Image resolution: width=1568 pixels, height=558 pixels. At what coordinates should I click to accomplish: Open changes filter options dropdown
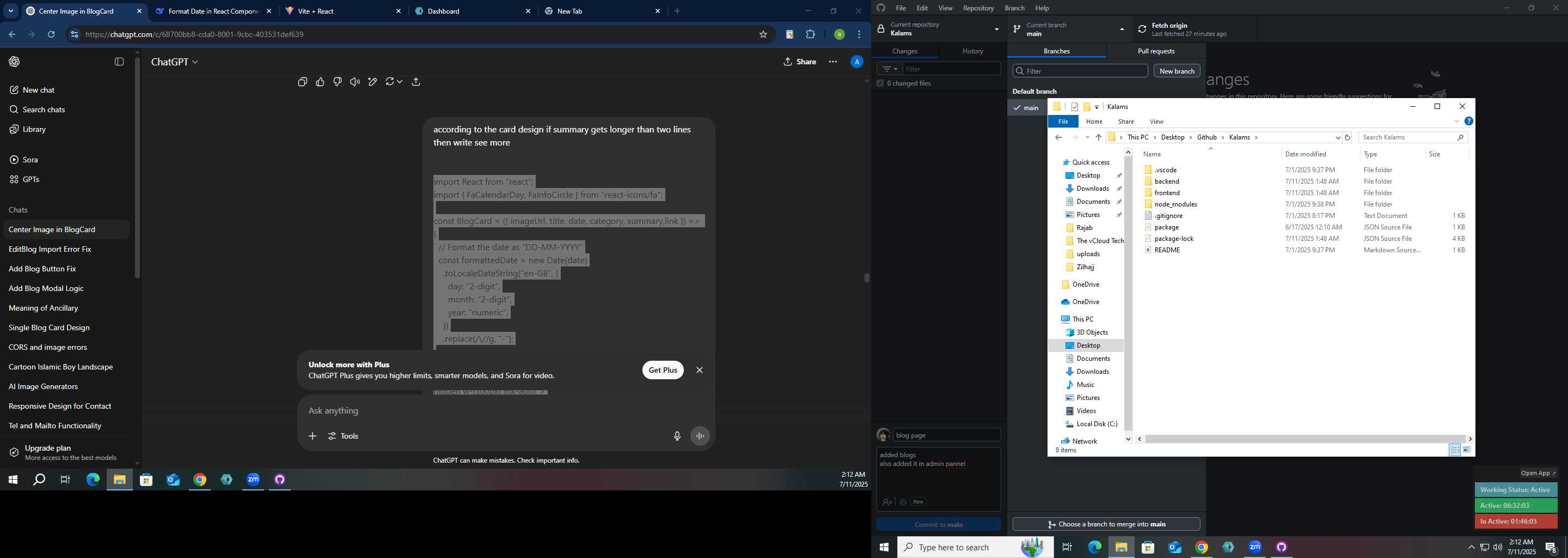889,69
